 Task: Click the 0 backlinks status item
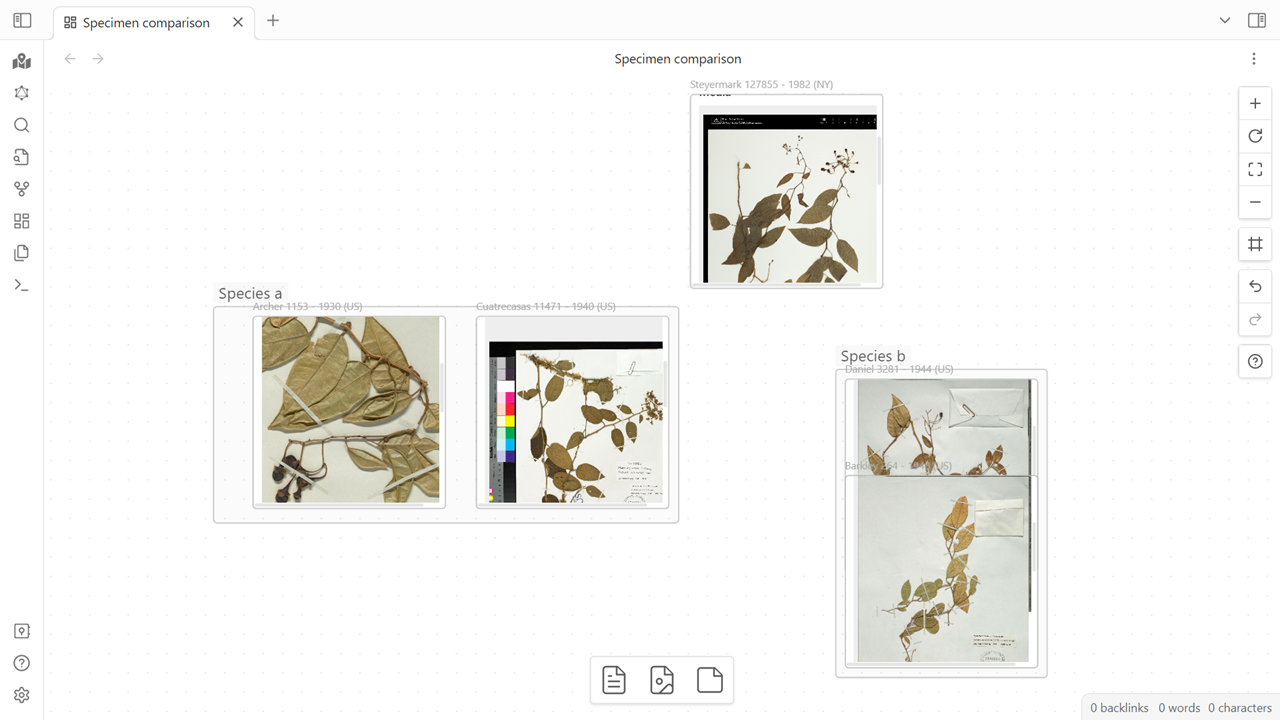tap(1119, 708)
